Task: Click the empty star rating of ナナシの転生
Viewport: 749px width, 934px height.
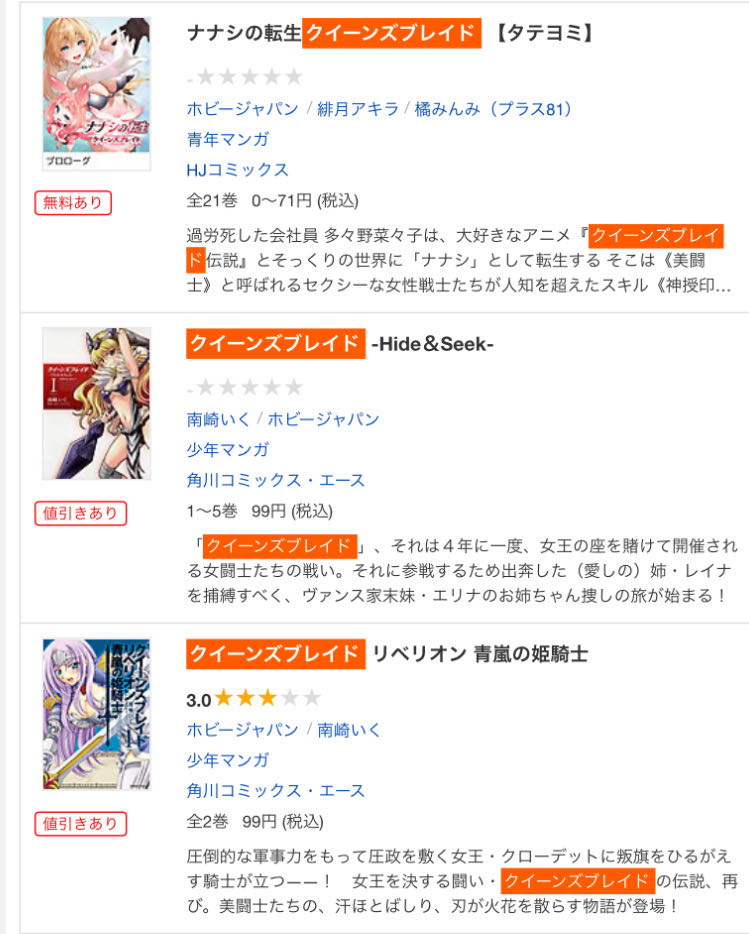Action: point(245,77)
